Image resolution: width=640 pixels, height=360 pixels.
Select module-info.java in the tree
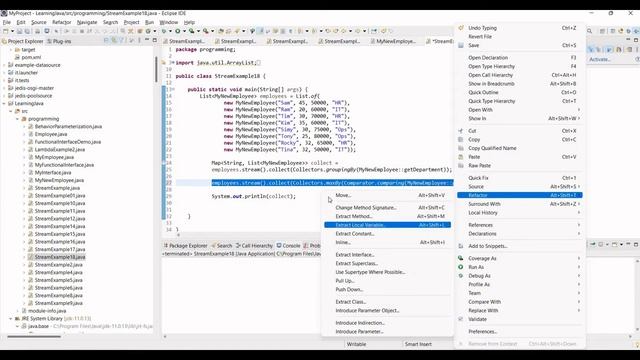pos(47,311)
